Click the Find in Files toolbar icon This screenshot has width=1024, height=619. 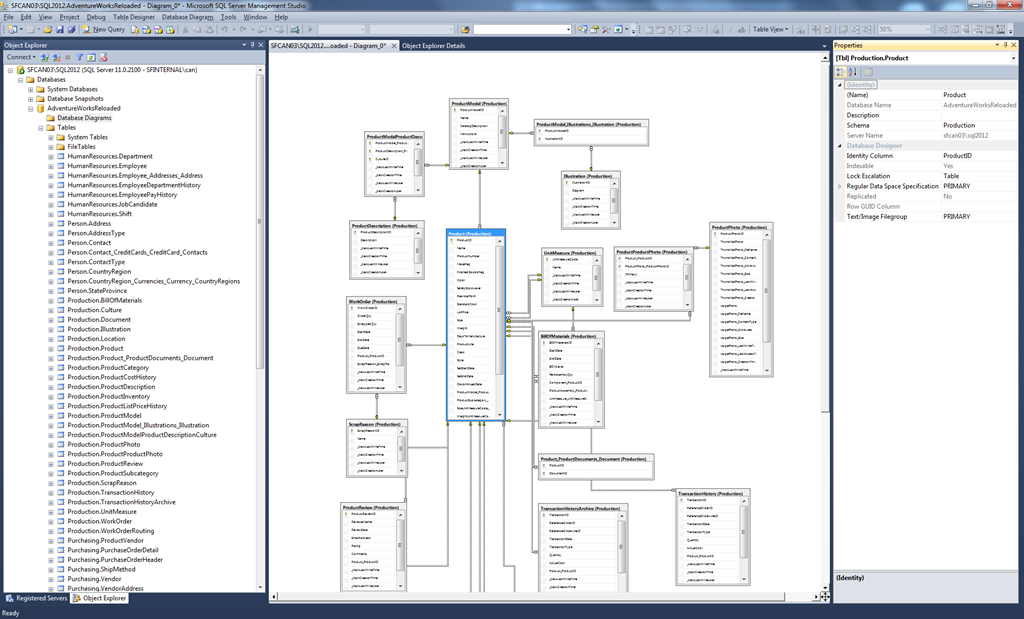[465, 29]
